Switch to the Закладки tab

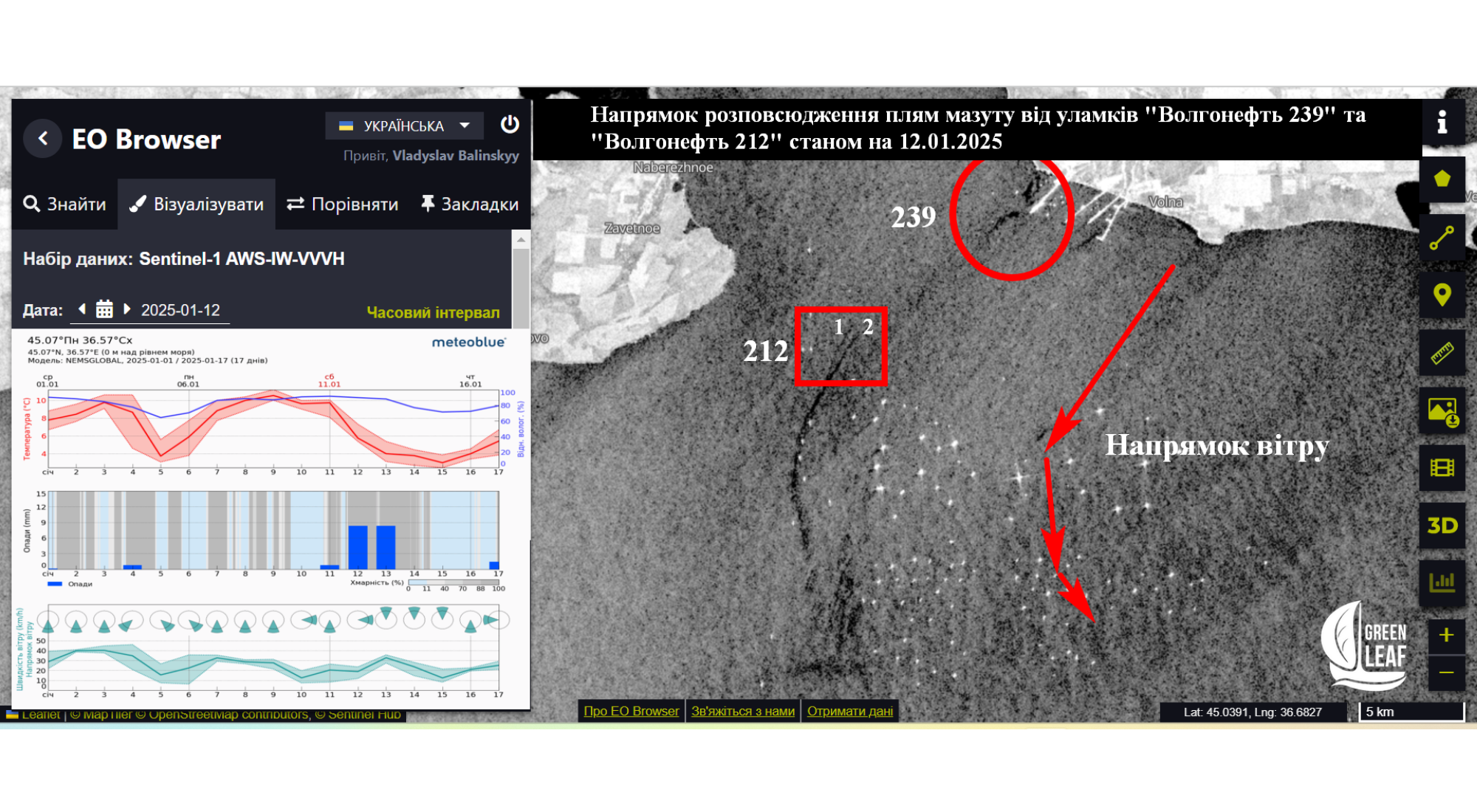[470, 204]
